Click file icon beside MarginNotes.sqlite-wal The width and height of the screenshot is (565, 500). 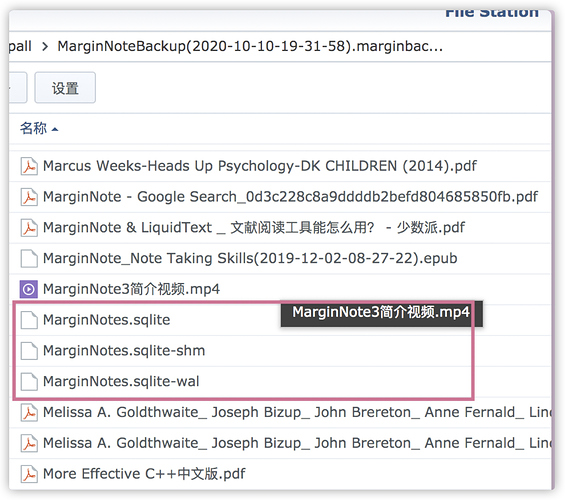(x=29, y=382)
